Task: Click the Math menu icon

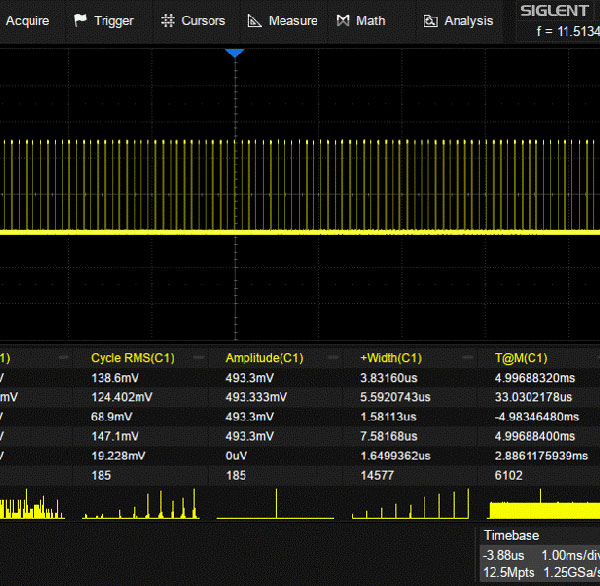Action: pos(343,21)
